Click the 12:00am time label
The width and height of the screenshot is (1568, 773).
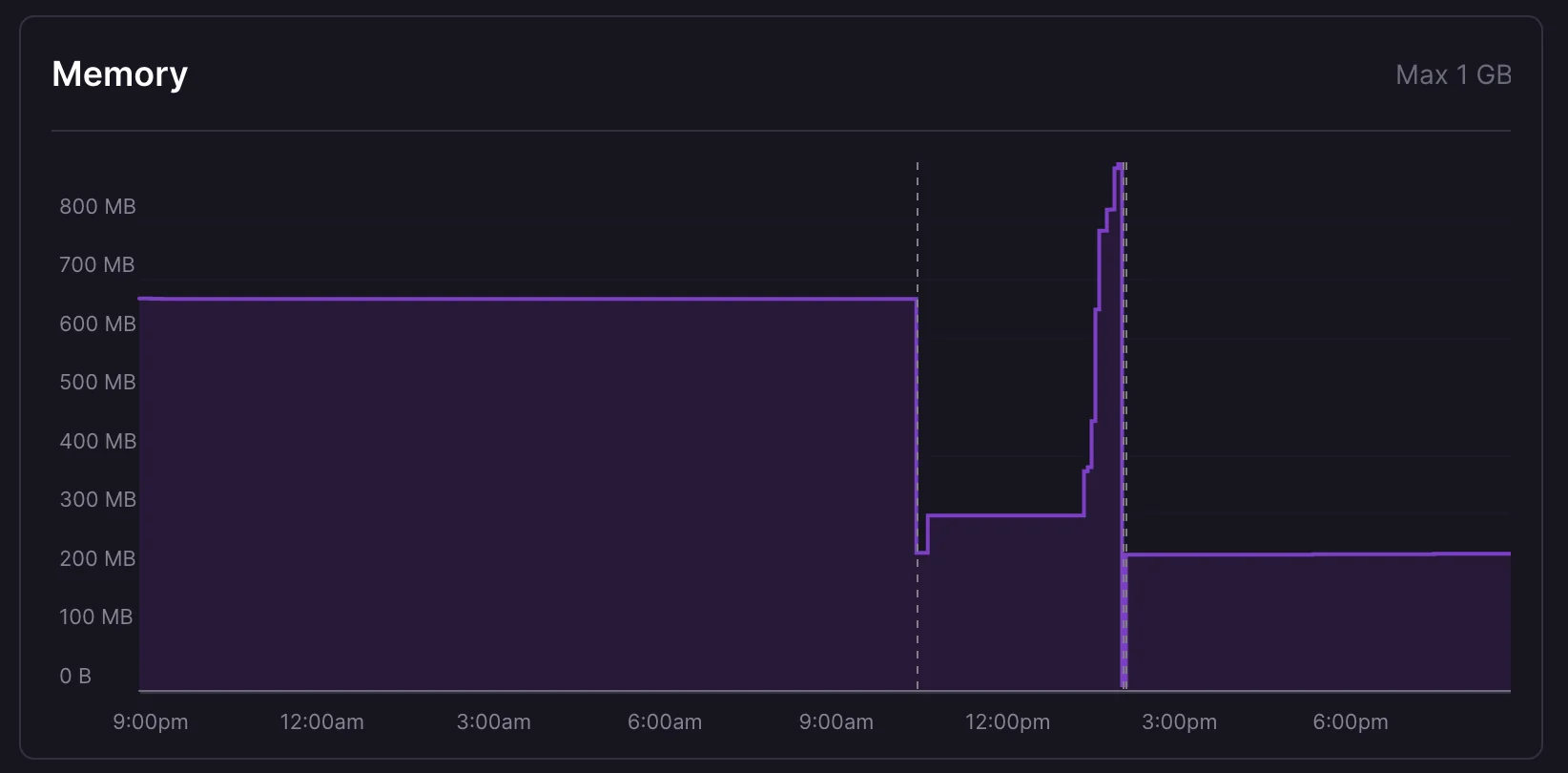tap(321, 721)
